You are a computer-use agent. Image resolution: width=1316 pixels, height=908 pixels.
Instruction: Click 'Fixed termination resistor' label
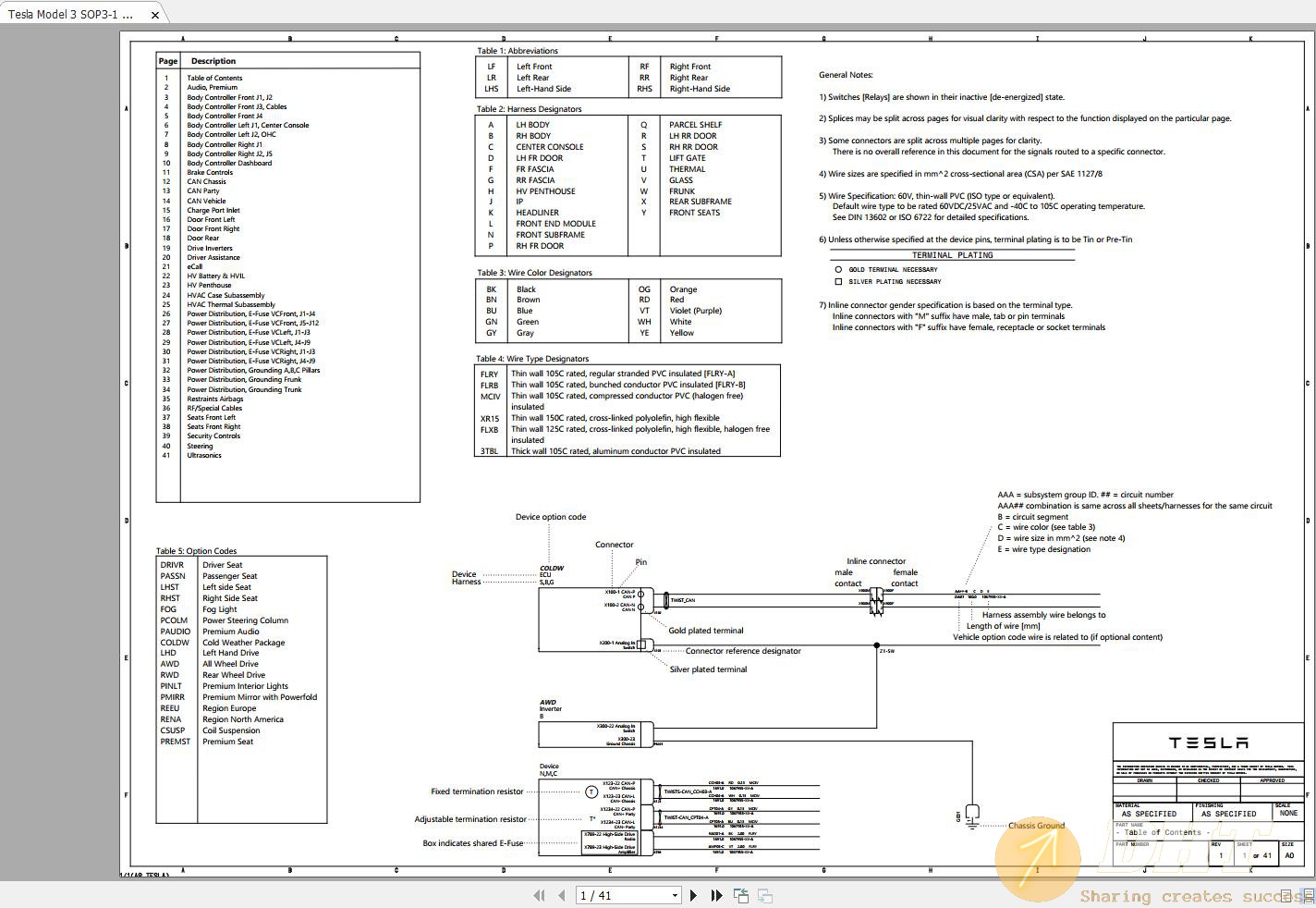(477, 791)
